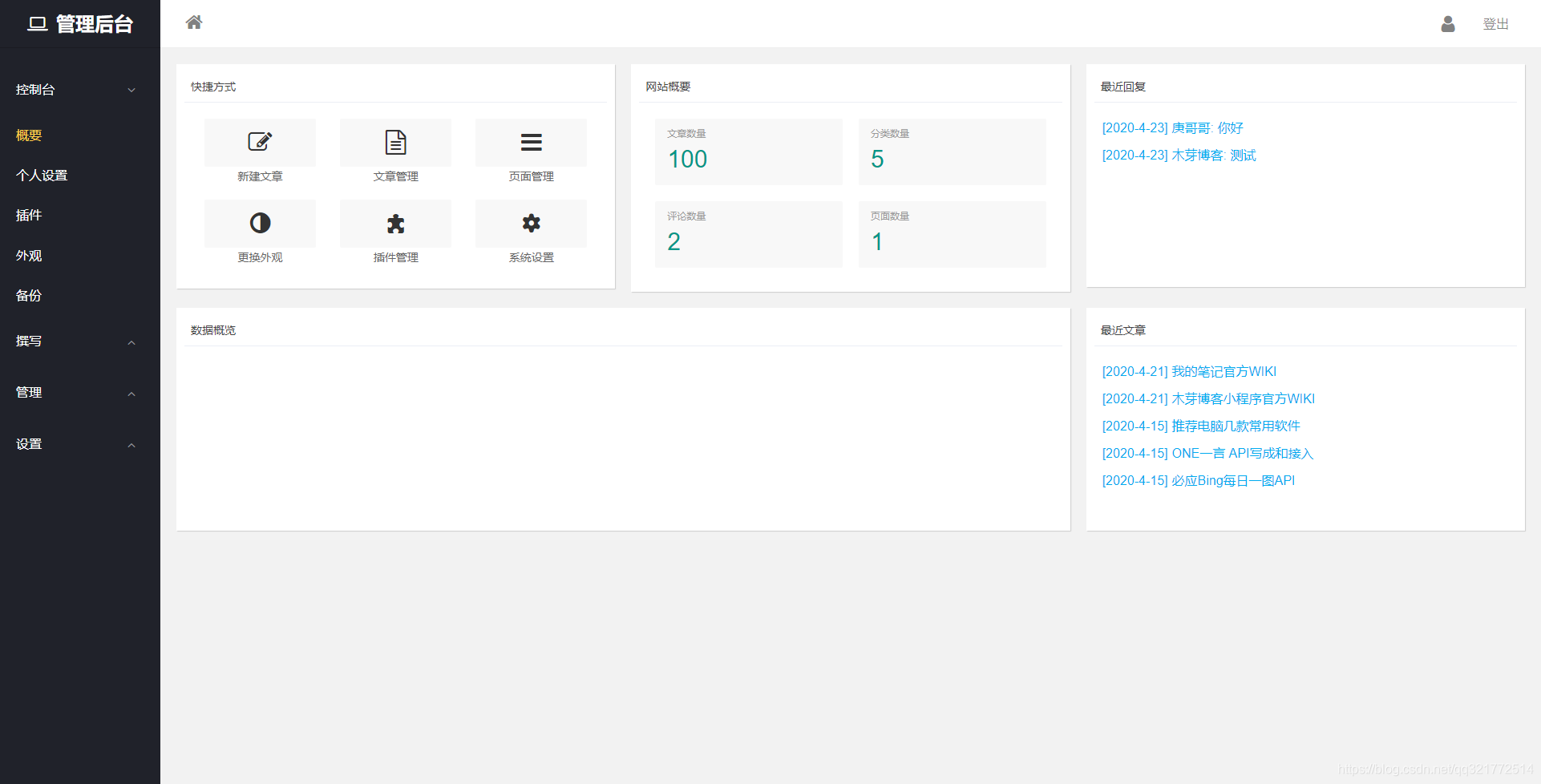Open article ONE一言 API写成和接入
1541x784 pixels.
[1207, 454]
